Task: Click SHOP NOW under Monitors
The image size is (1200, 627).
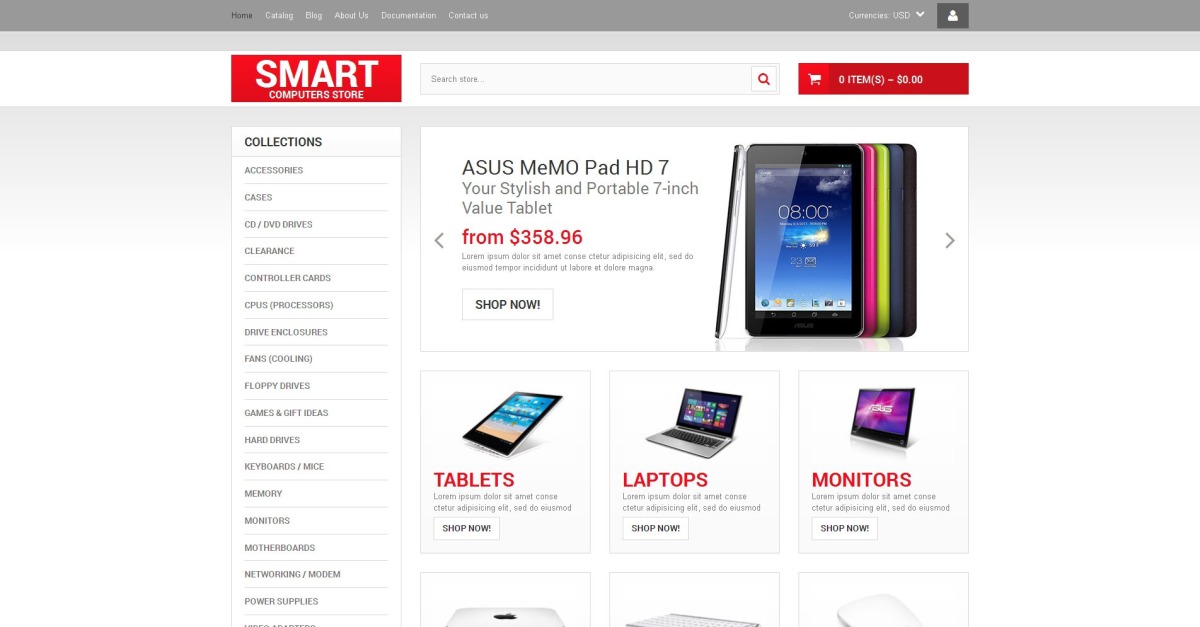Action: pos(844,528)
